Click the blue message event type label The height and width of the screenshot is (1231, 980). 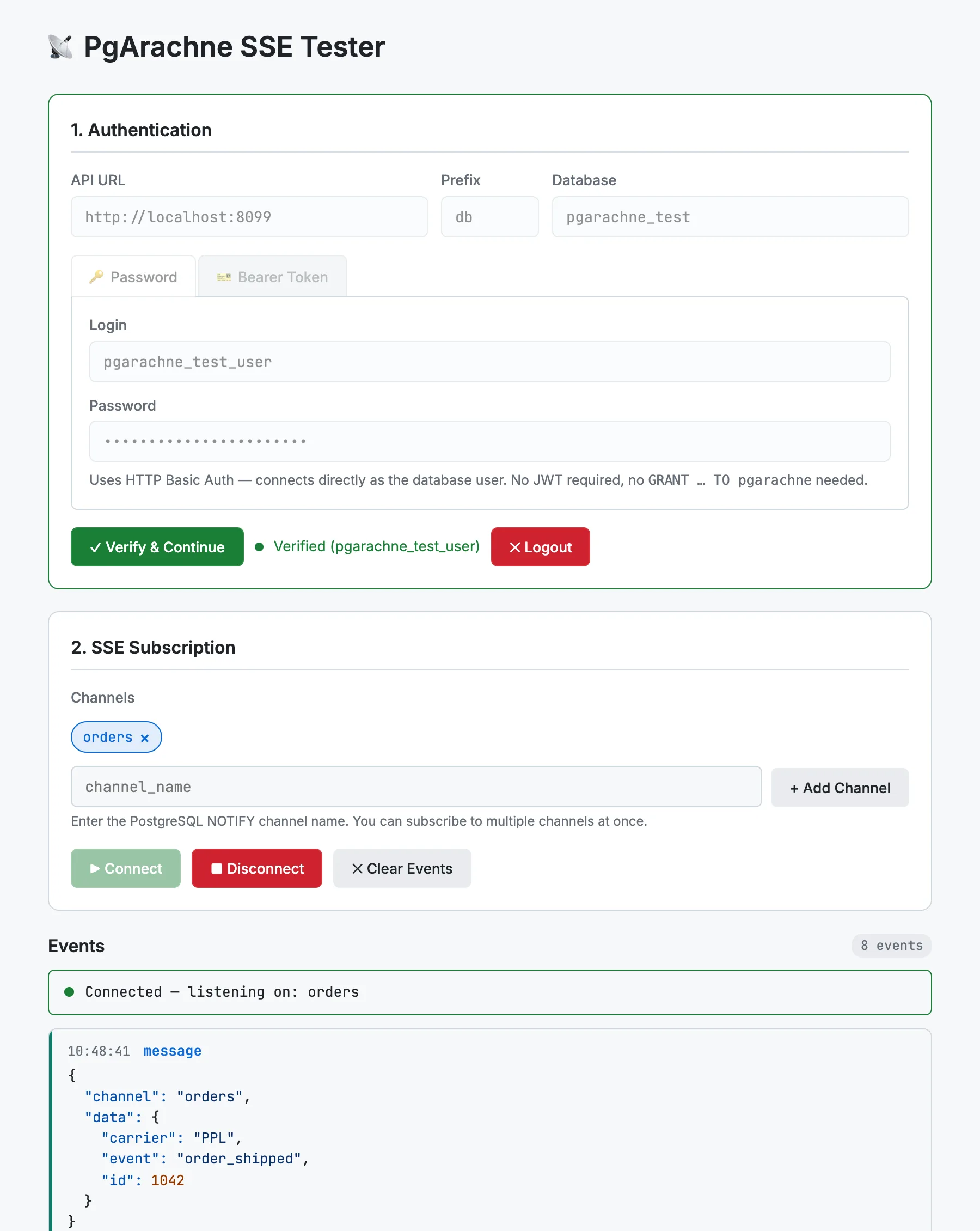pyautogui.click(x=173, y=1051)
